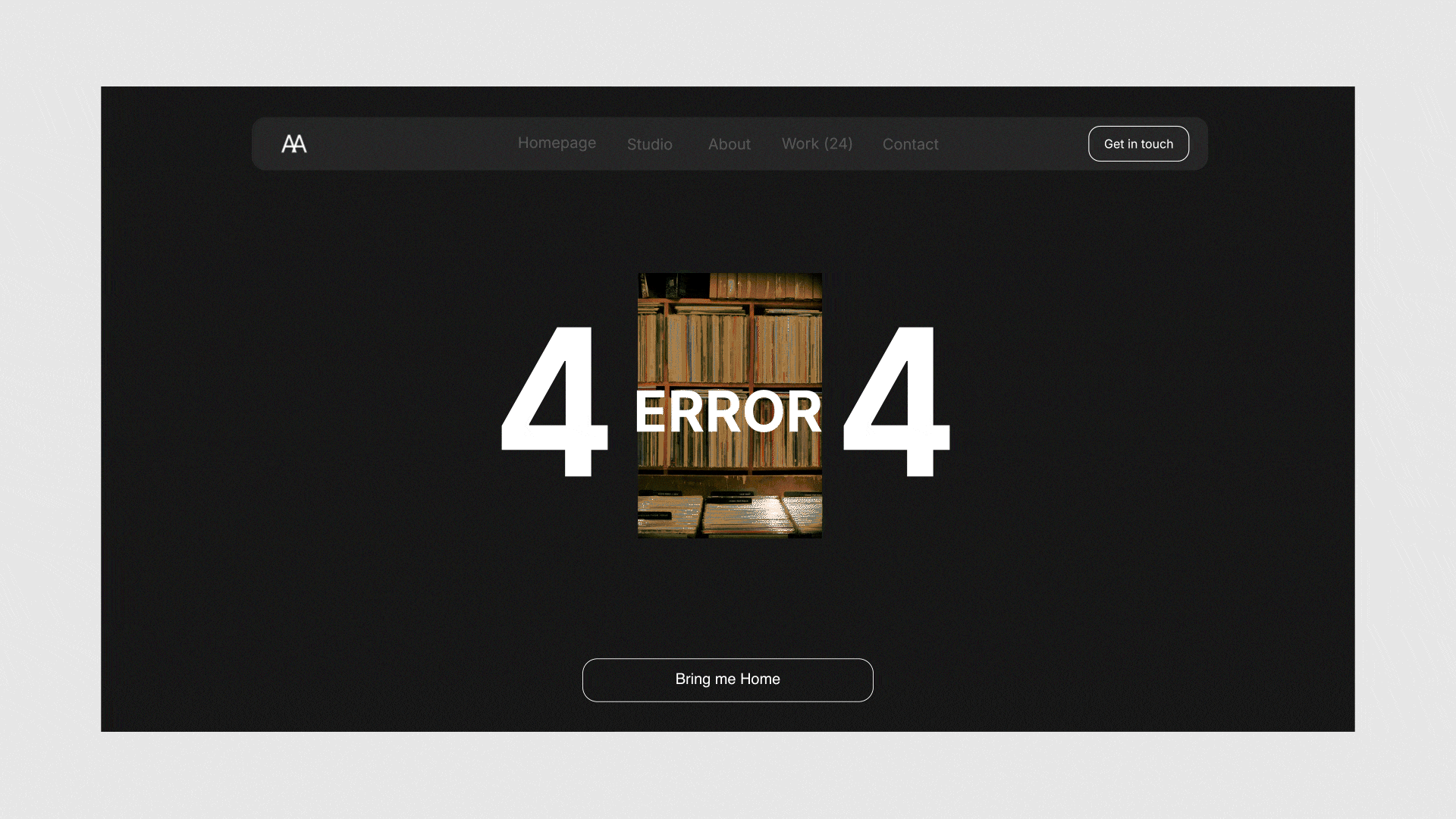Click the AA logo in navbar
This screenshot has width=1456, height=819.
click(293, 143)
